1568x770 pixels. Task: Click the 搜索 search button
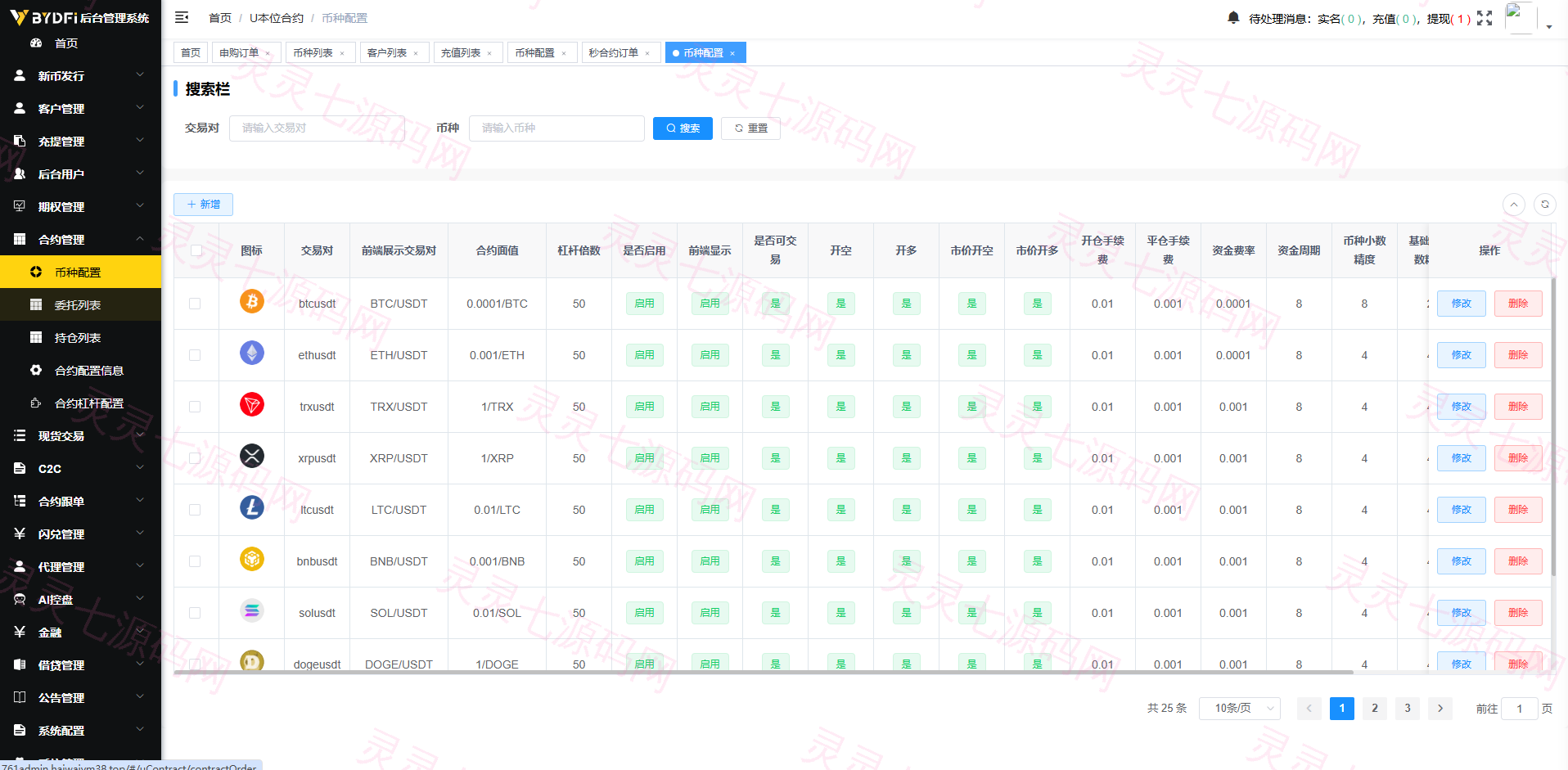pyautogui.click(x=683, y=128)
